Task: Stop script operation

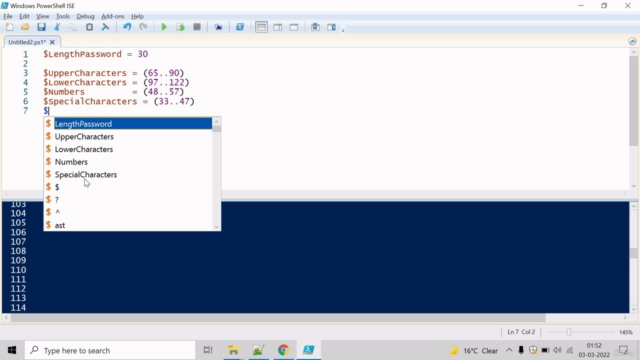Action: coord(197,27)
